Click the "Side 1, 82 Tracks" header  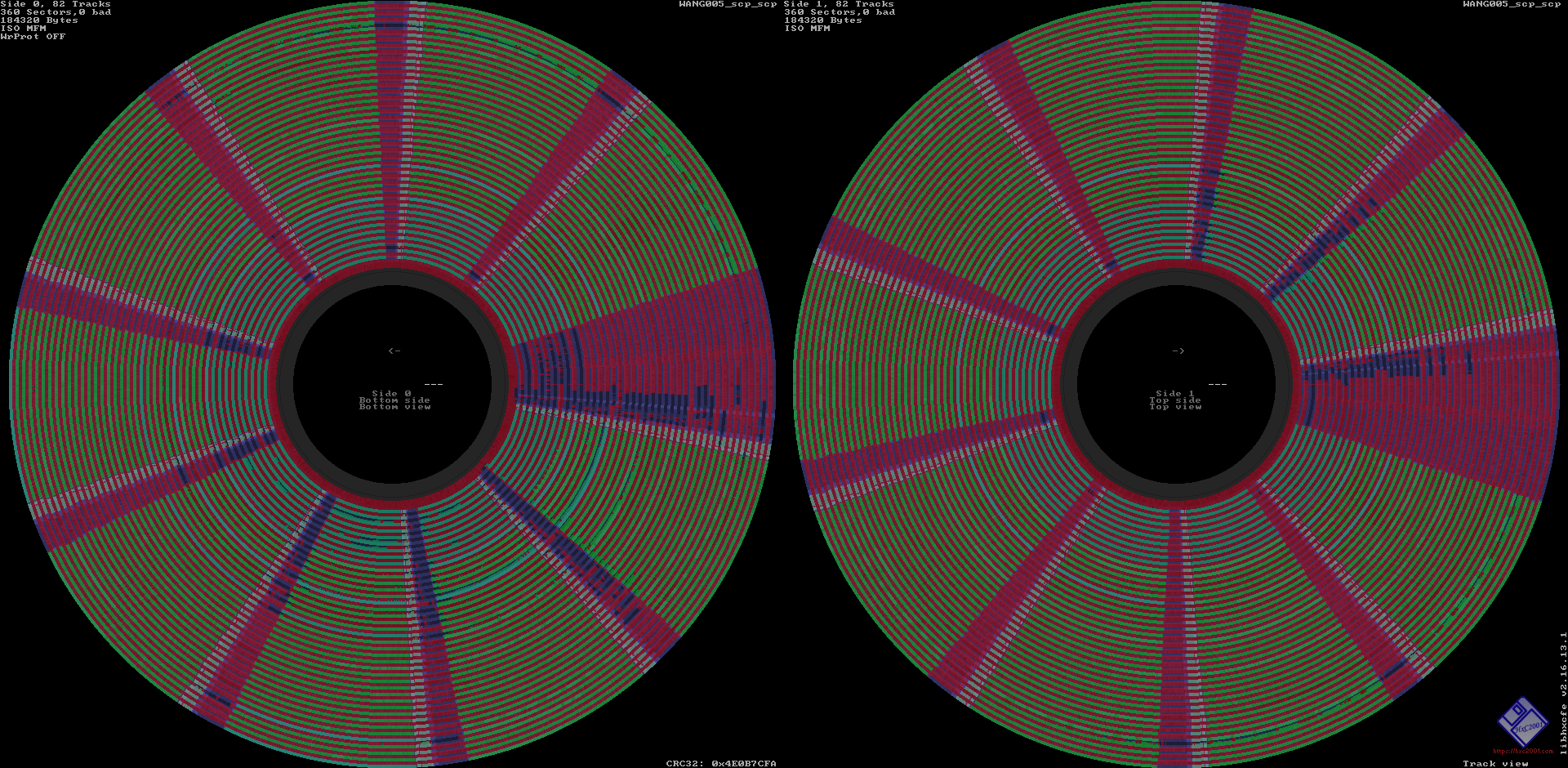point(840,4)
